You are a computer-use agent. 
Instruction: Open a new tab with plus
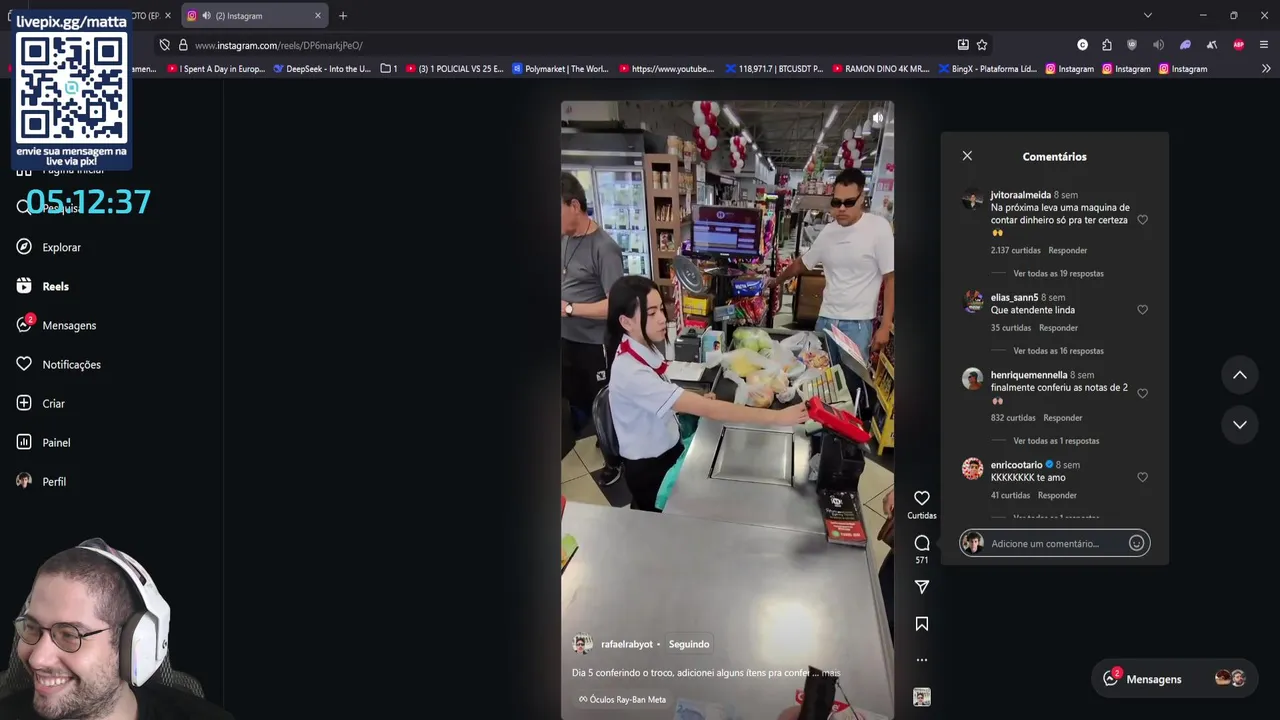click(x=343, y=16)
